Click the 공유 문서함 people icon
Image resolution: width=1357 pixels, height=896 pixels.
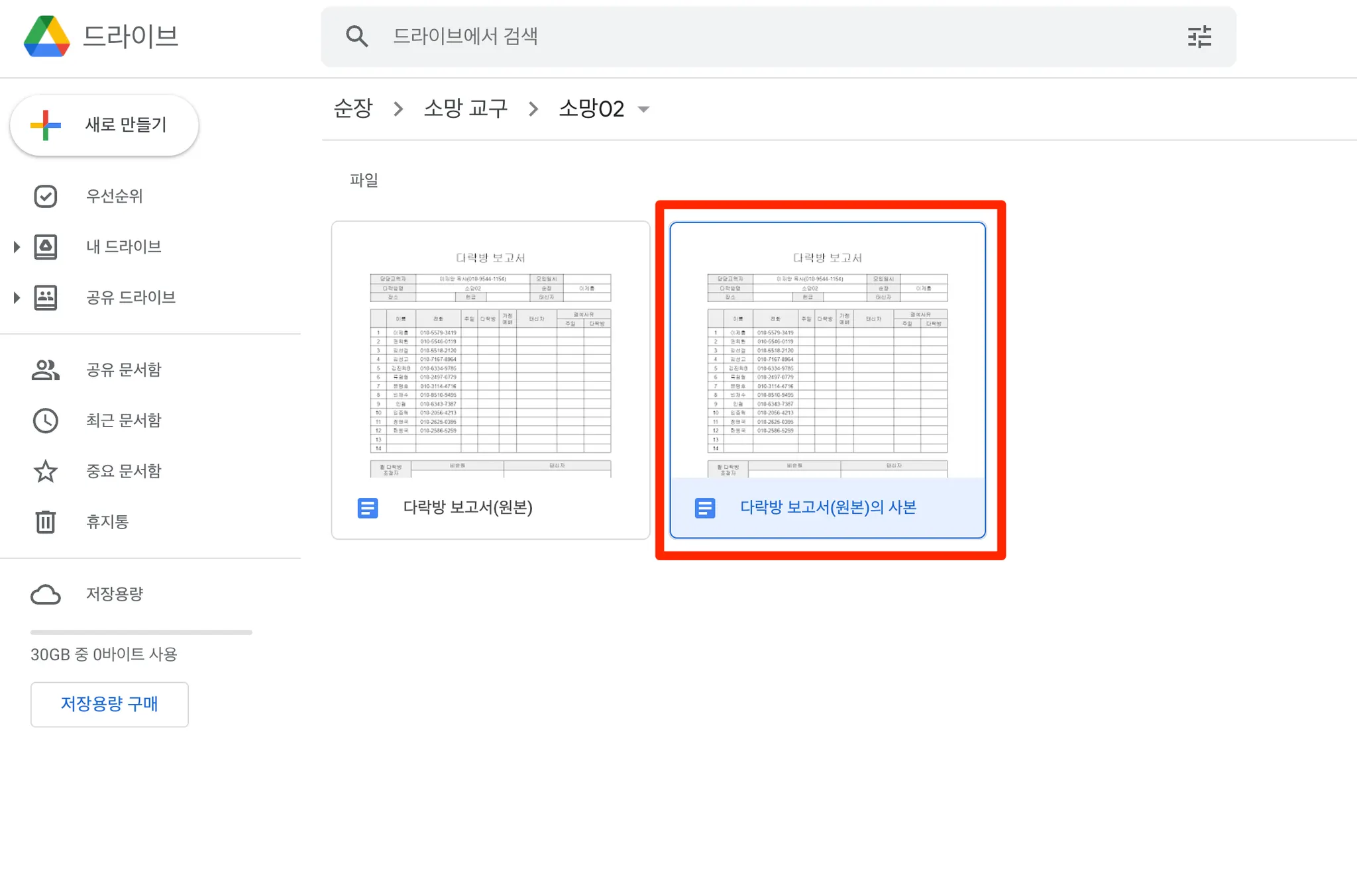tap(46, 370)
